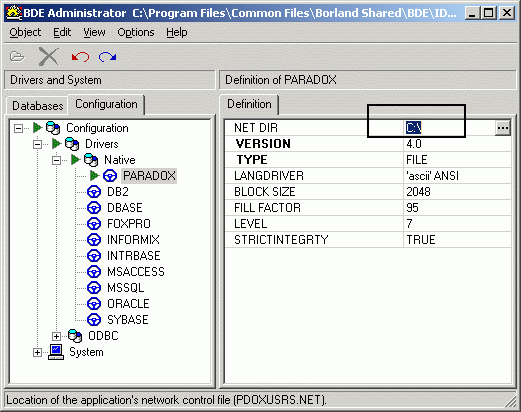This screenshot has width=521, height=412.
Task: Click the blue Redo arrow icon
Action: tap(107, 57)
